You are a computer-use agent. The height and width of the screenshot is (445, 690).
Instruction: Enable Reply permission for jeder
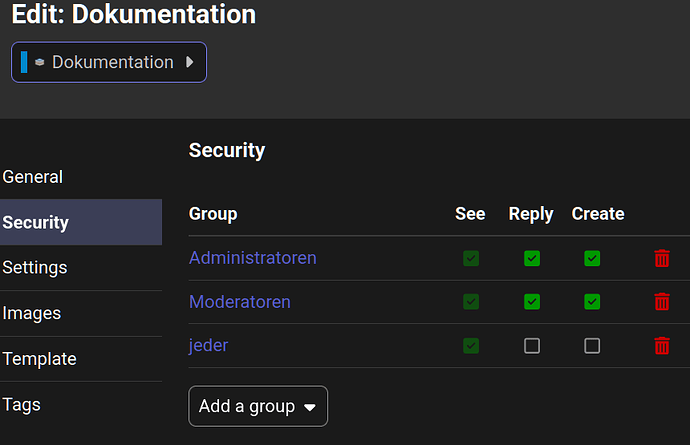(x=532, y=346)
